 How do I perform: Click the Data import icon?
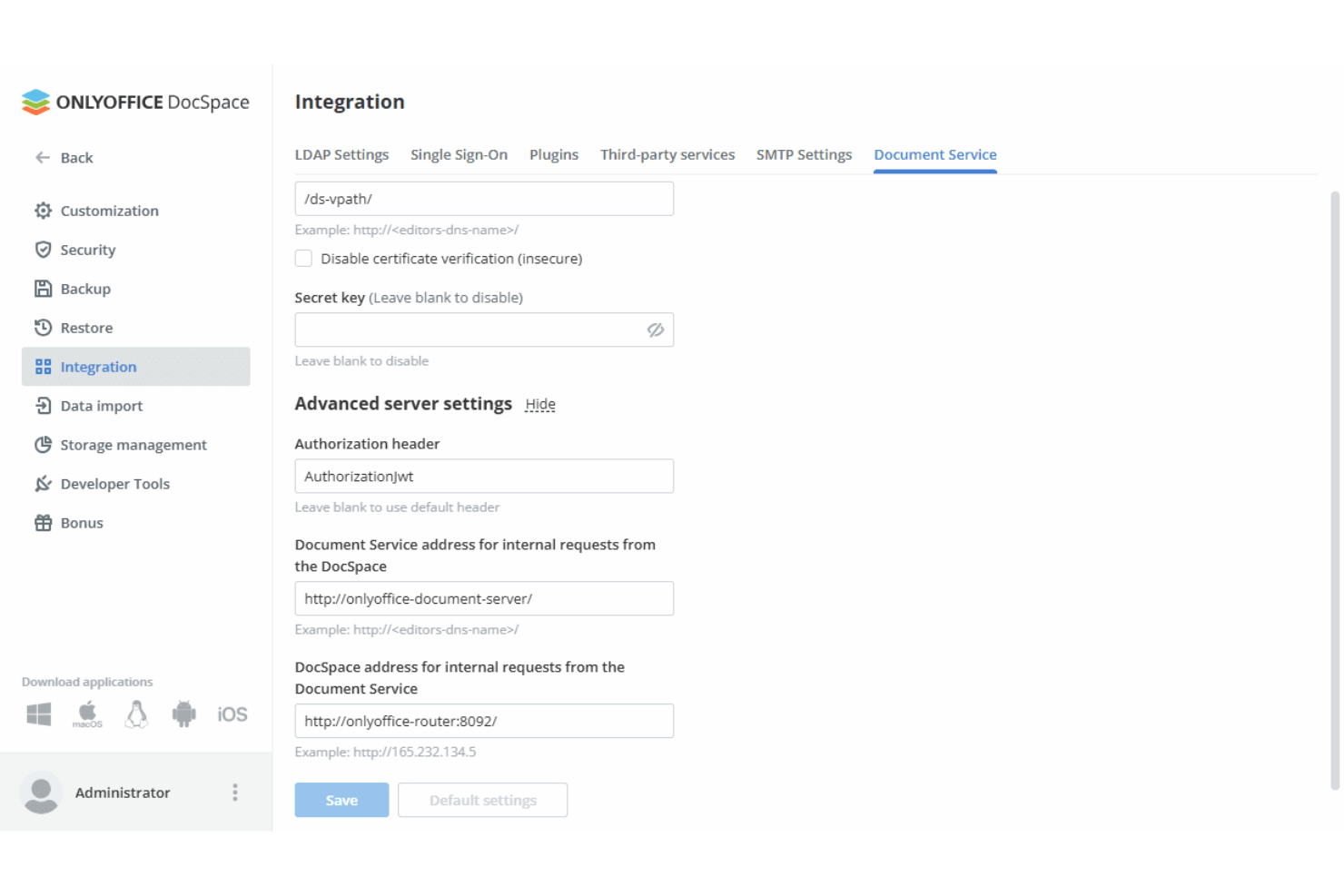click(x=43, y=406)
